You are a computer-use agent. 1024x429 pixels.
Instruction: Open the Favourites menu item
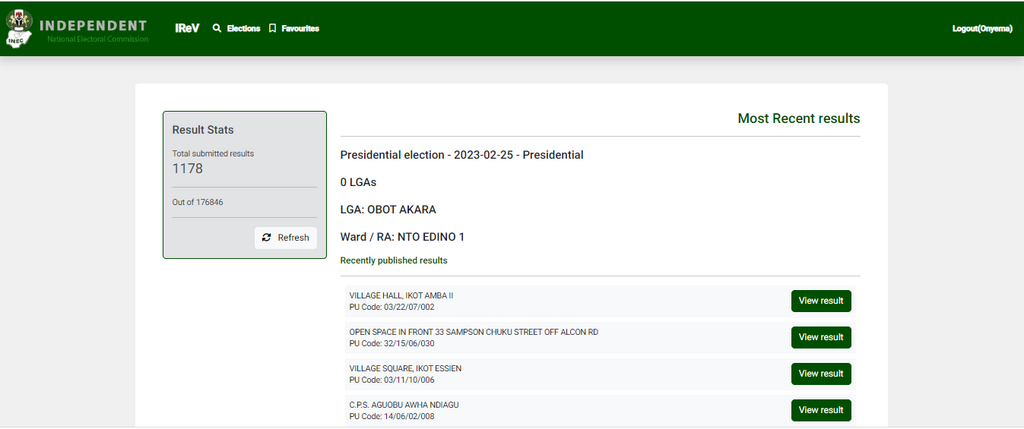click(x=300, y=29)
